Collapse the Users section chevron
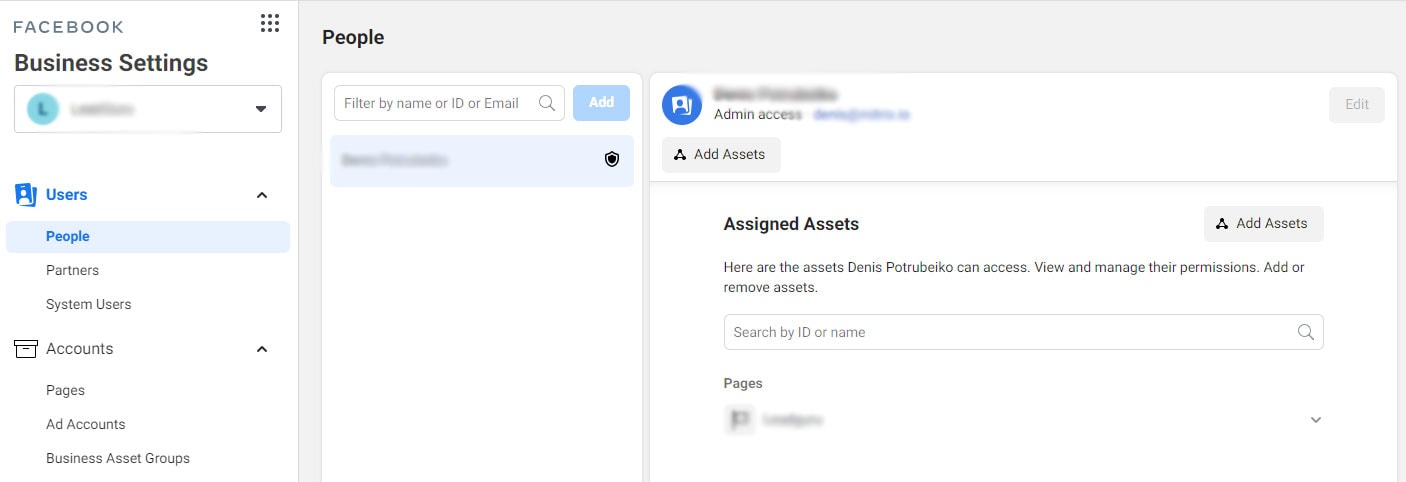 (262, 195)
